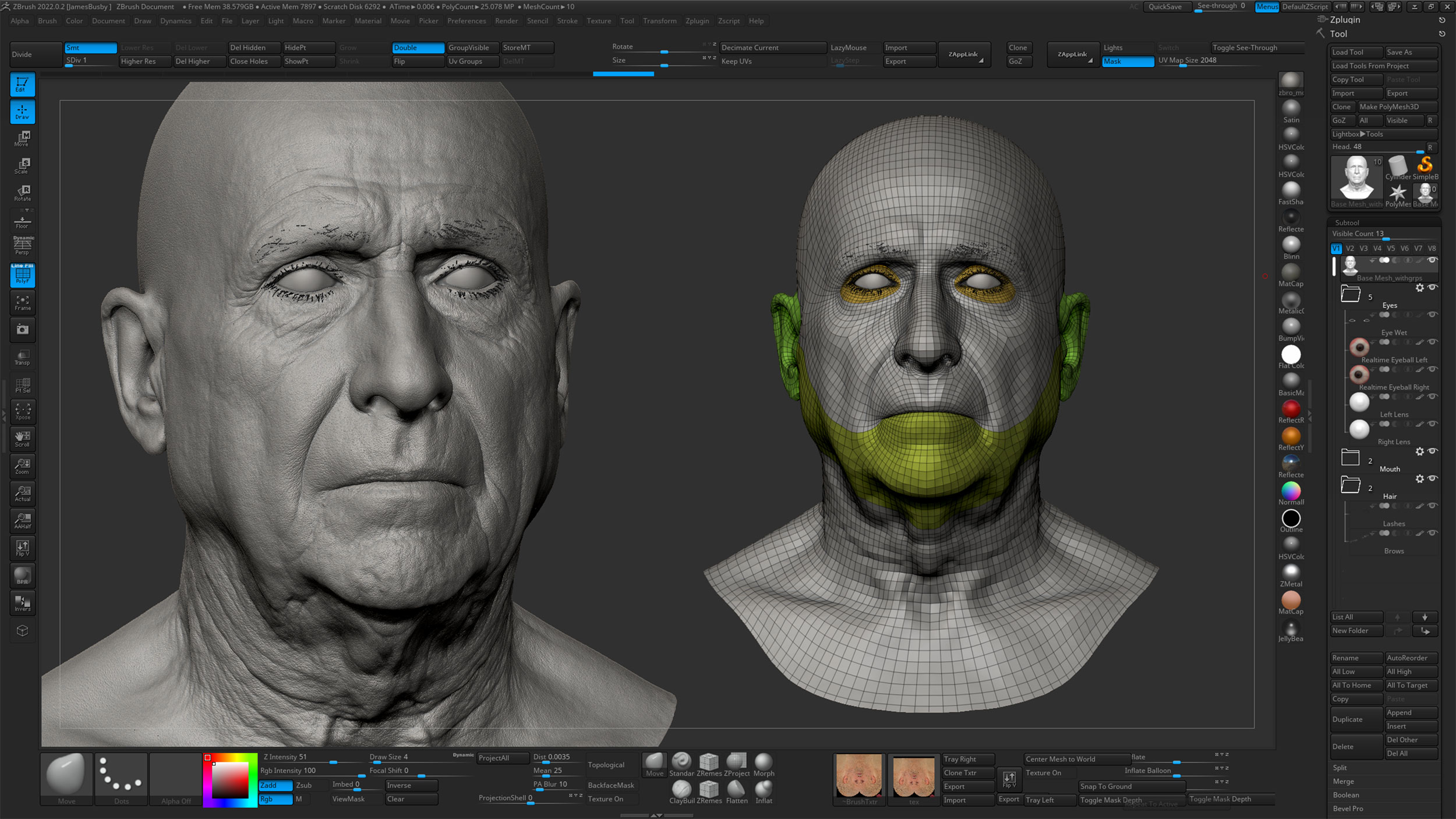Toggle PolyF line fill display
Viewport: 1456px width, 819px height.
pyautogui.click(x=22, y=274)
